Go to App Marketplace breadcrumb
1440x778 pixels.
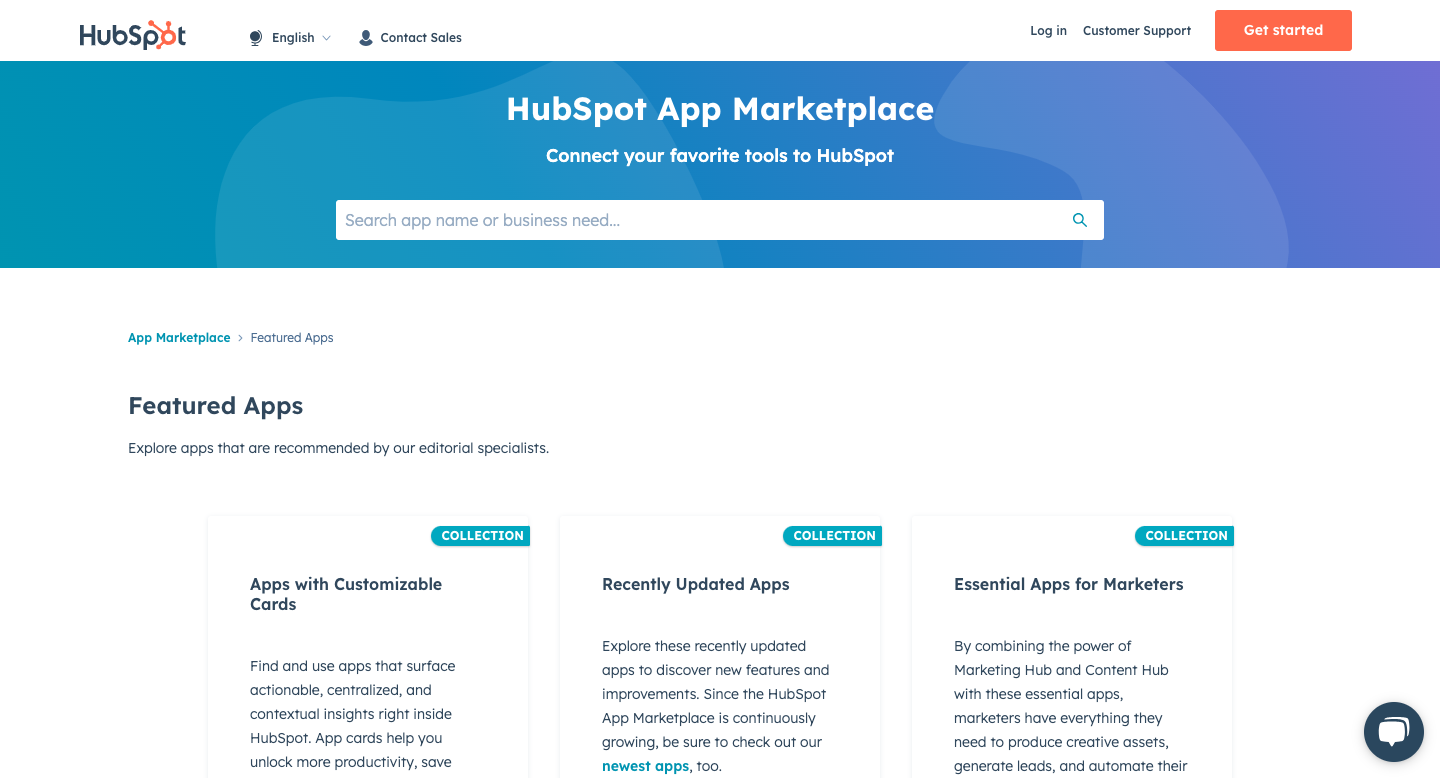pos(179,338)
